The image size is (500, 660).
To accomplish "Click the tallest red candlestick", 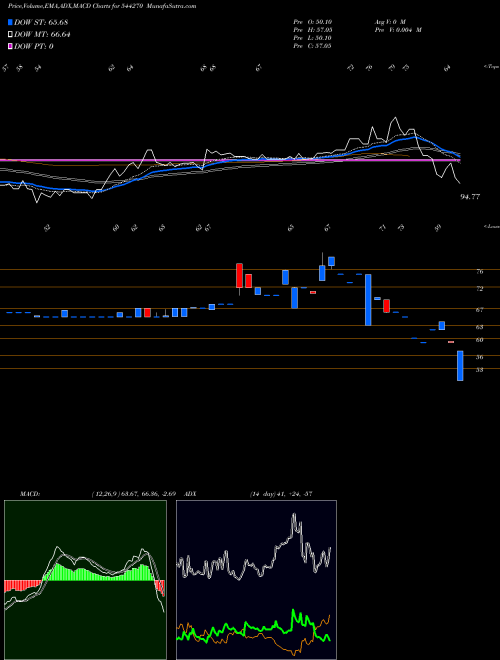I will click(x=239, y=276).
